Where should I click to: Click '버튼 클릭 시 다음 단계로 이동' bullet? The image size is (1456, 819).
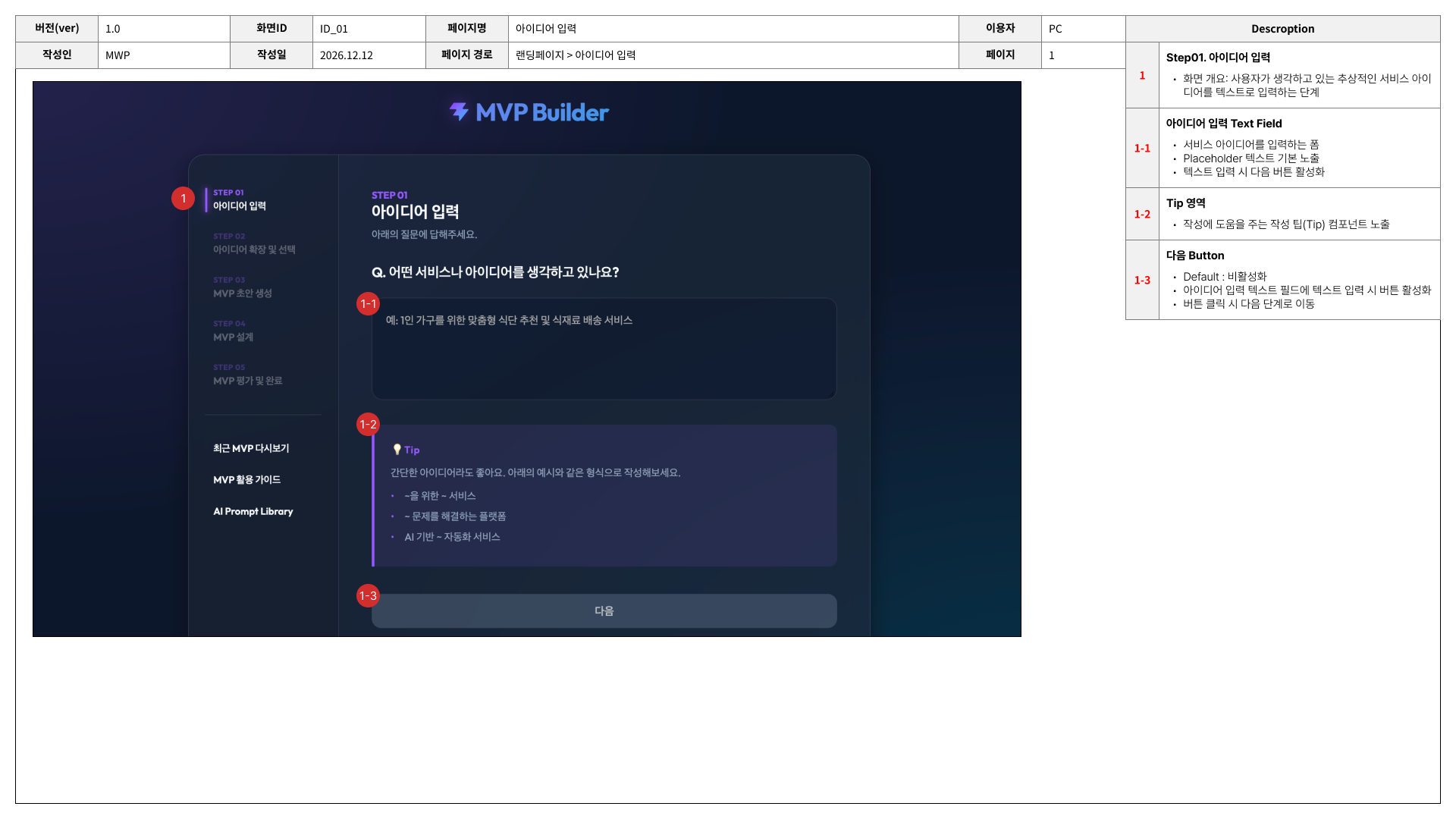click(x=1249, y=304)
